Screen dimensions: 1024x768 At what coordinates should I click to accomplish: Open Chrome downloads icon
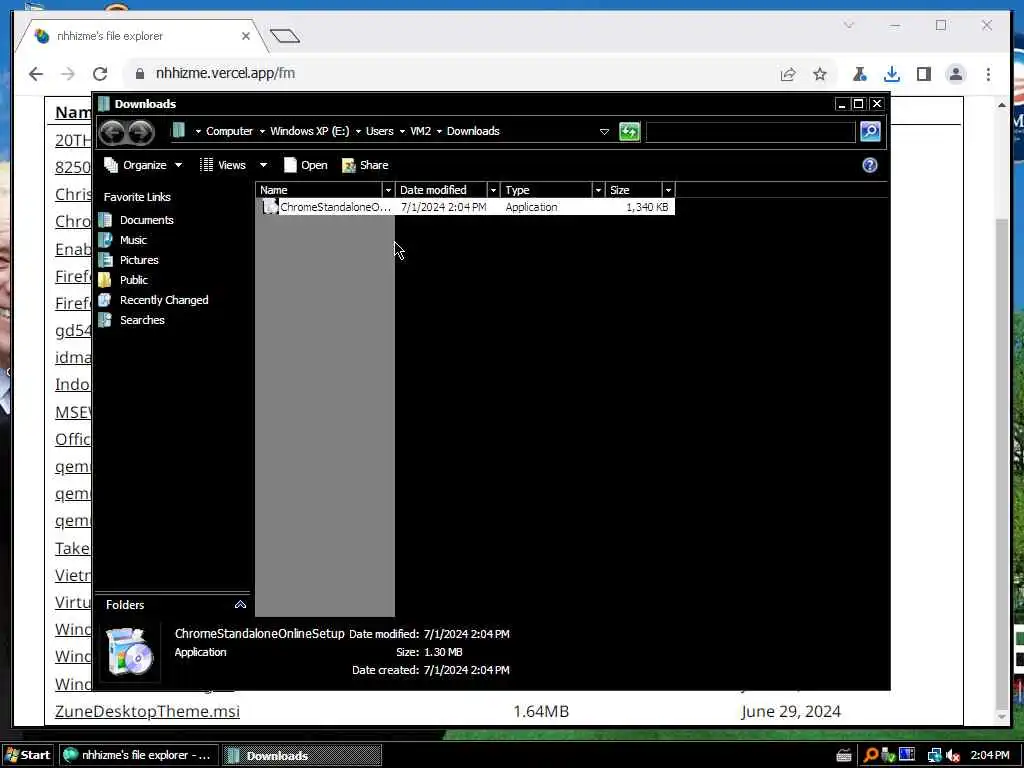click(x=891, y=74)
